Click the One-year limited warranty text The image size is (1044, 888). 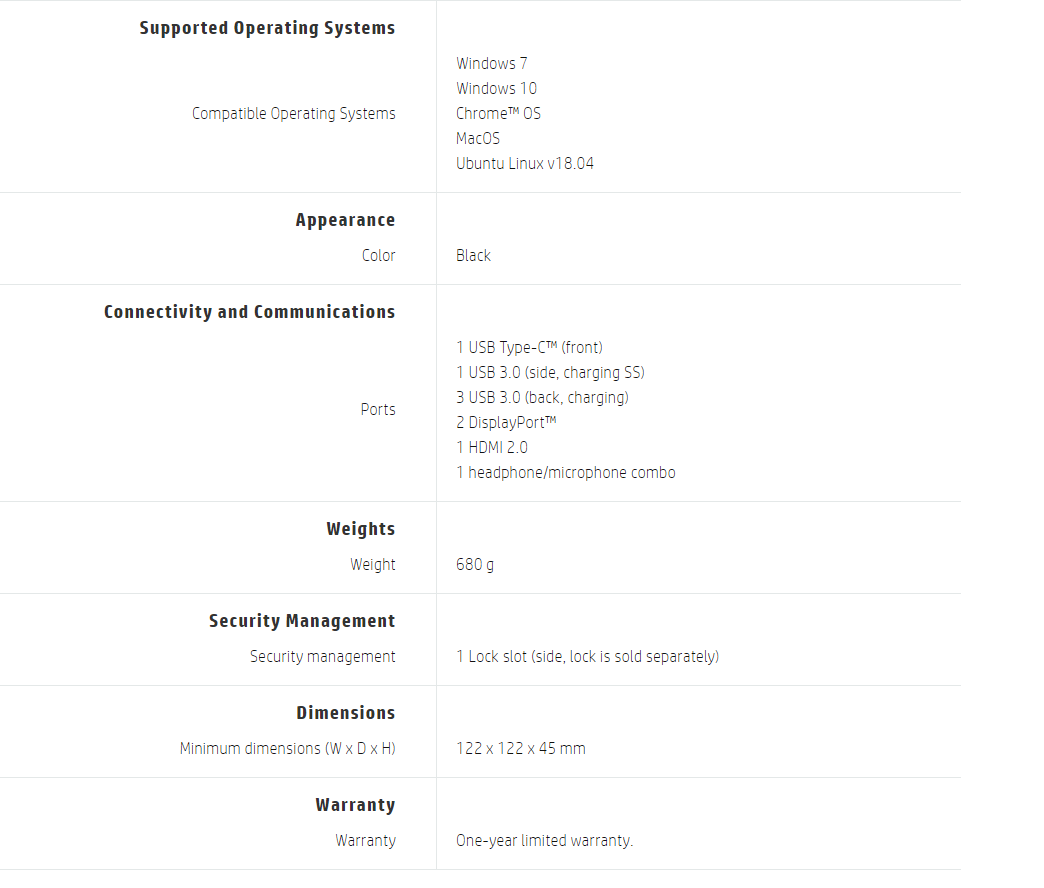pos(544,841)
